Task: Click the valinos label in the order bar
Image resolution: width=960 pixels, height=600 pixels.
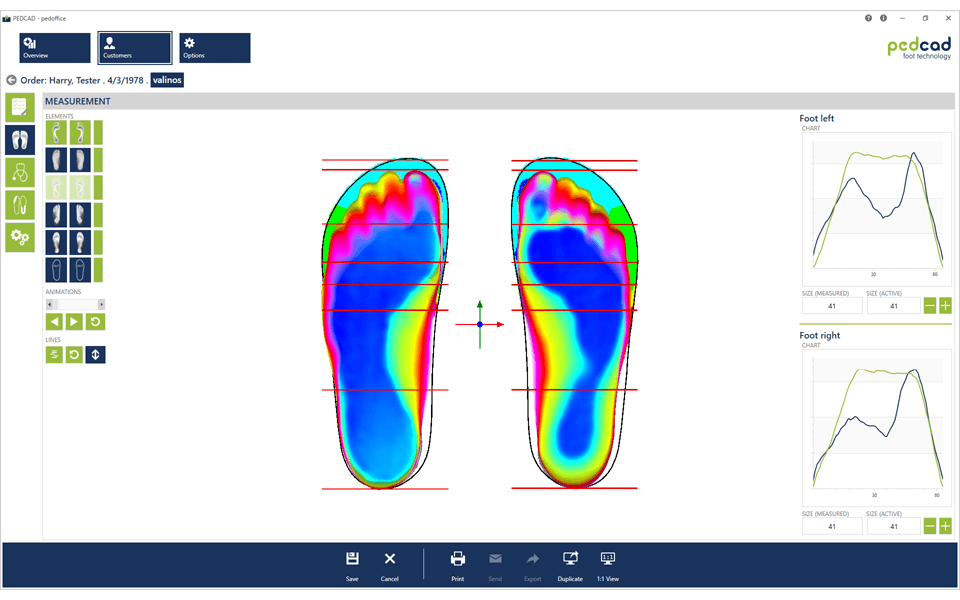Action: click(x=166, y=80)
